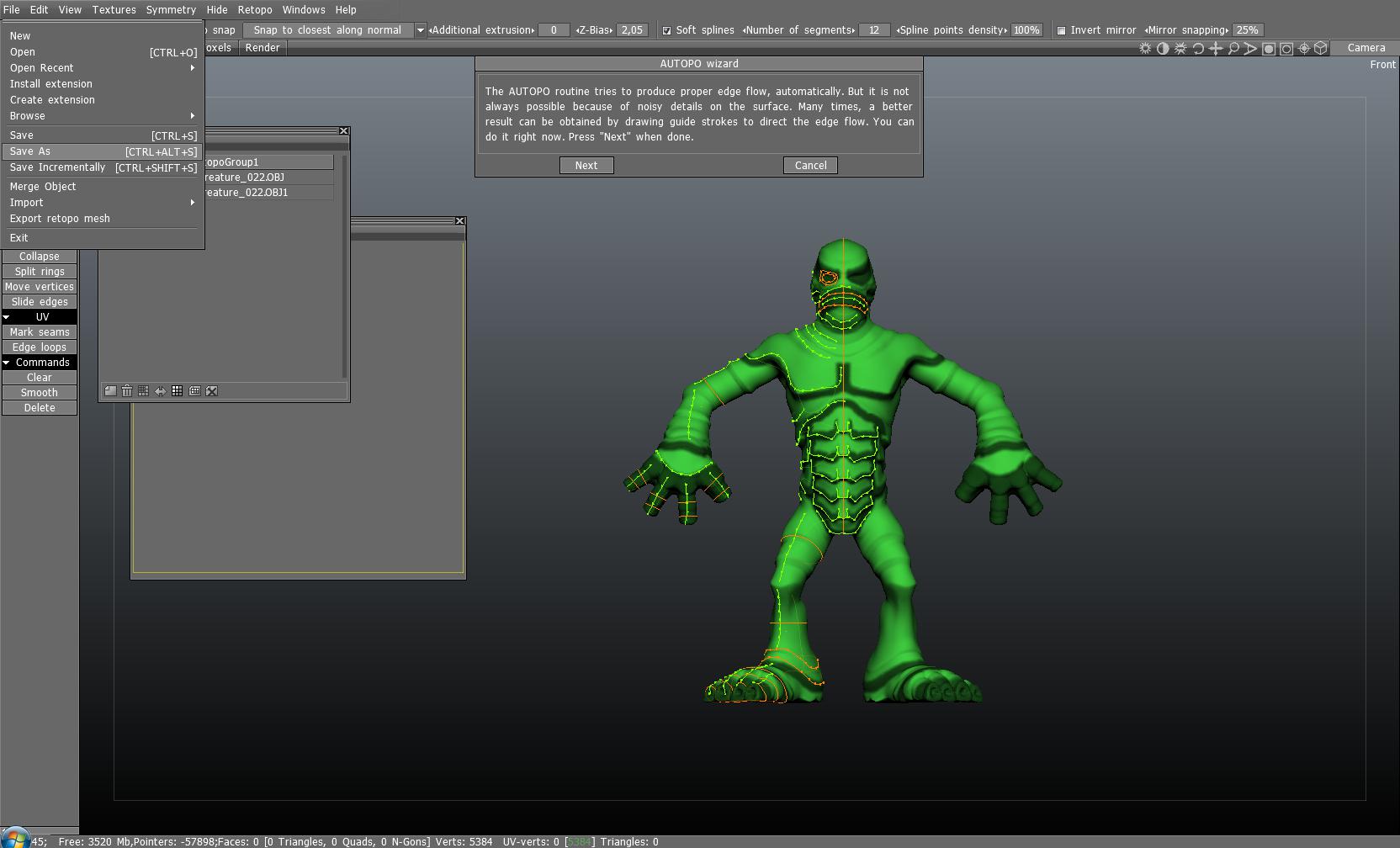
Task: Click the crossed-box icon in the layer toolbar
Action: [212, 391]
